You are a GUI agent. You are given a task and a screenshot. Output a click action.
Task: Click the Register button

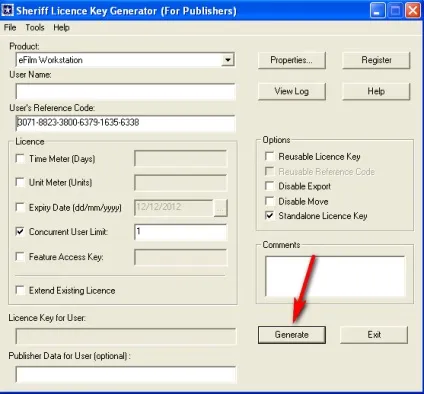(x=376, y=60)
